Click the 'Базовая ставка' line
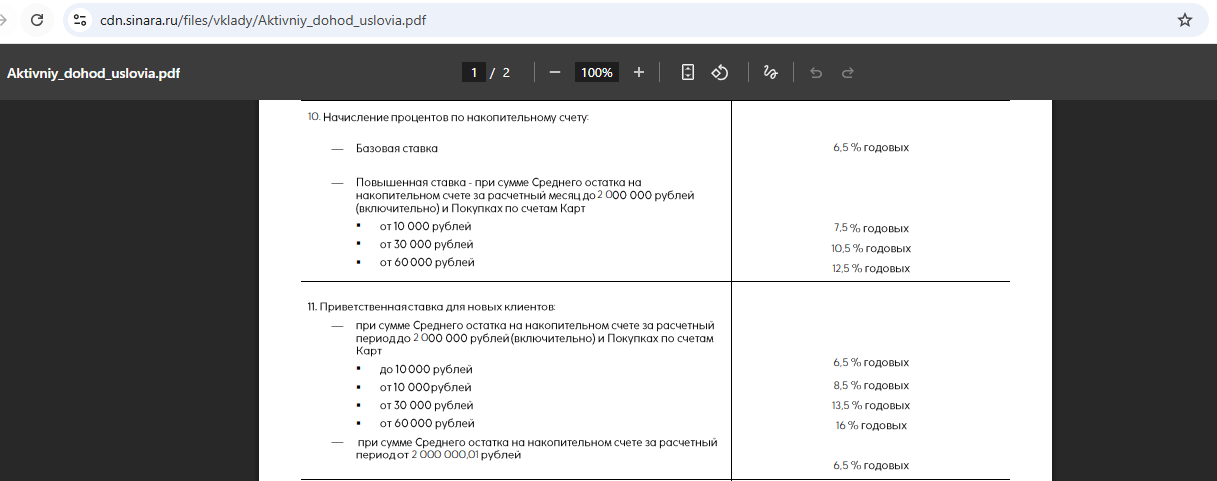 pyautogui.click(x=397, y=148)
